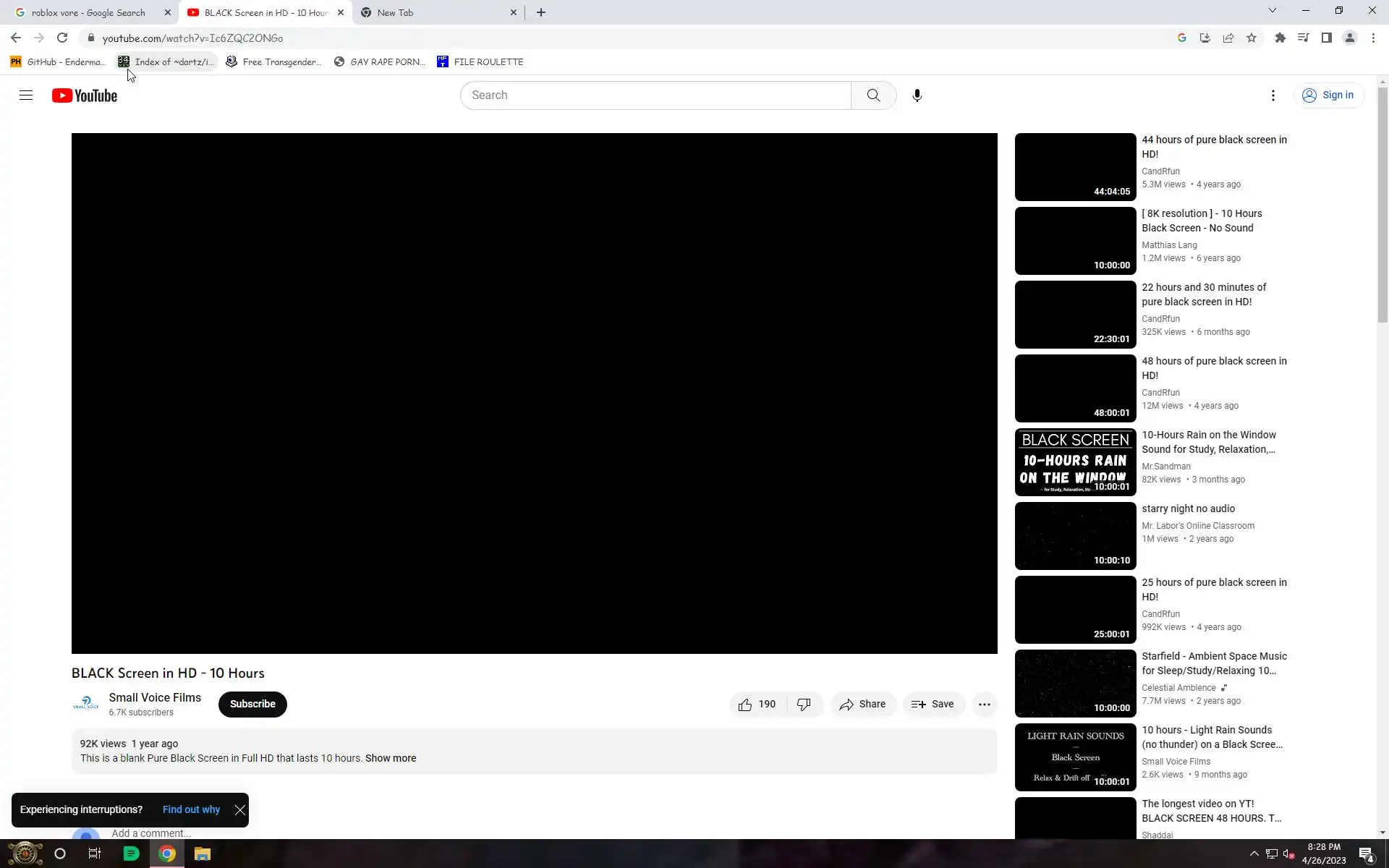Click the YouTube logo home link
Screen dimensions: 1389x868
pos(85,95)
